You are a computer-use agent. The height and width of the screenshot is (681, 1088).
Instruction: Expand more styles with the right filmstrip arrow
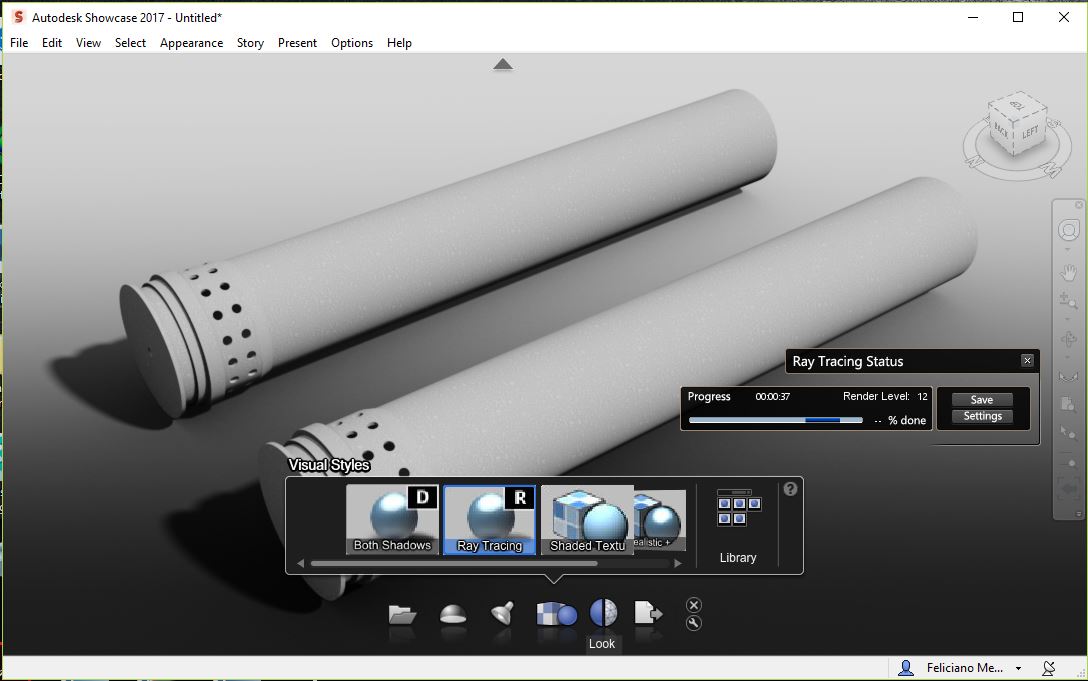click(x=678, y=563)
